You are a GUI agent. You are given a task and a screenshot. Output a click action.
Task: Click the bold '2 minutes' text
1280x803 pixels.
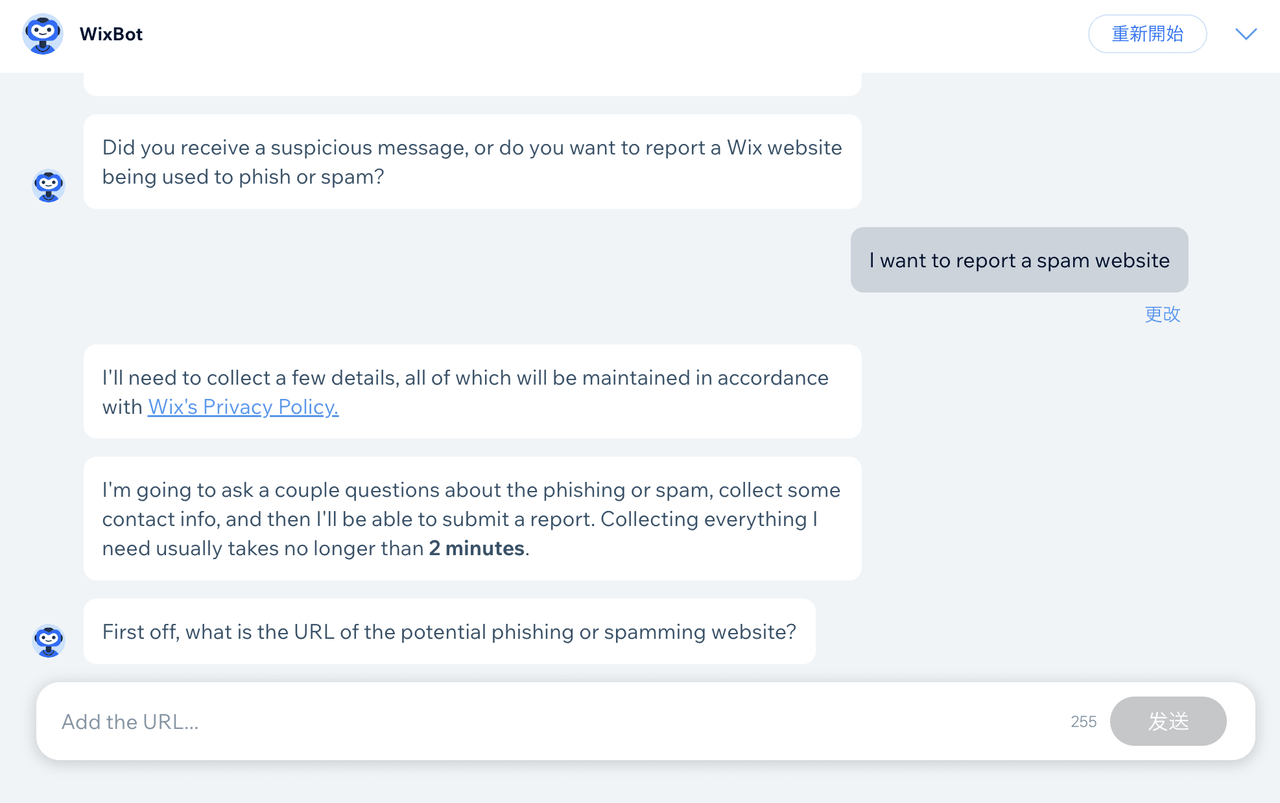pyautogui.click(x=477, y=548)
